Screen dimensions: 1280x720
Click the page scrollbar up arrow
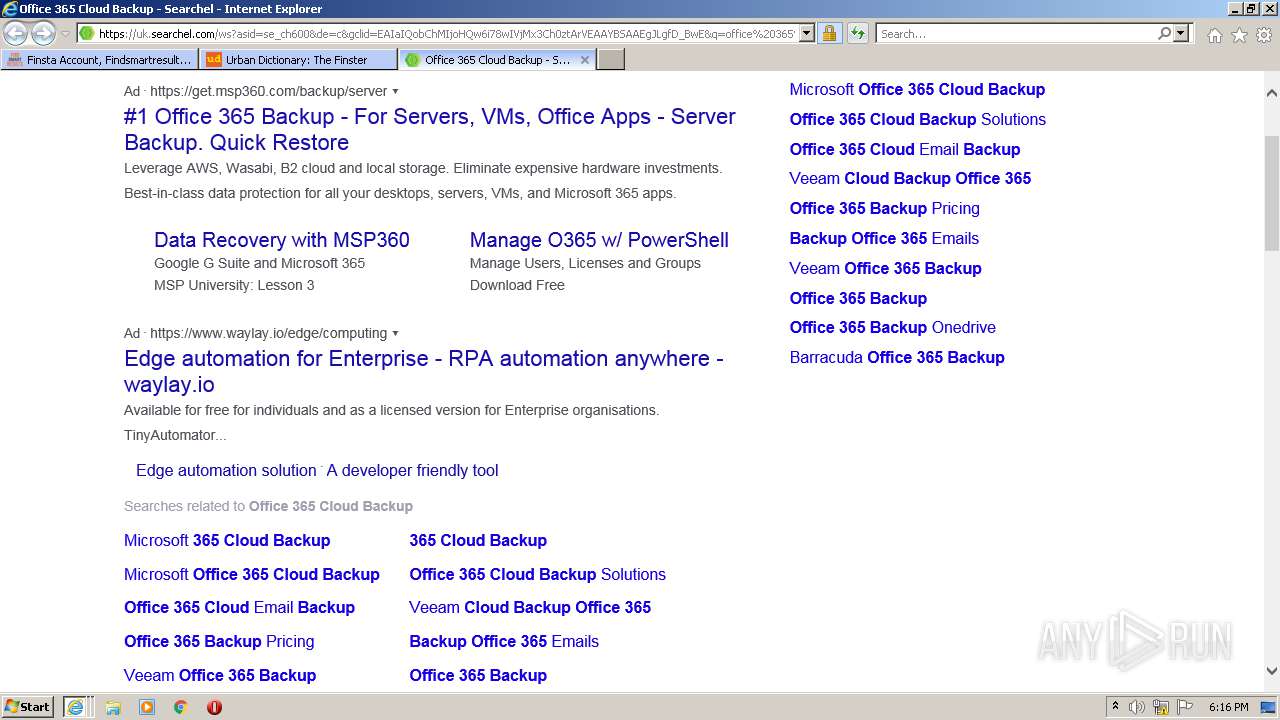pos(1272,93)
